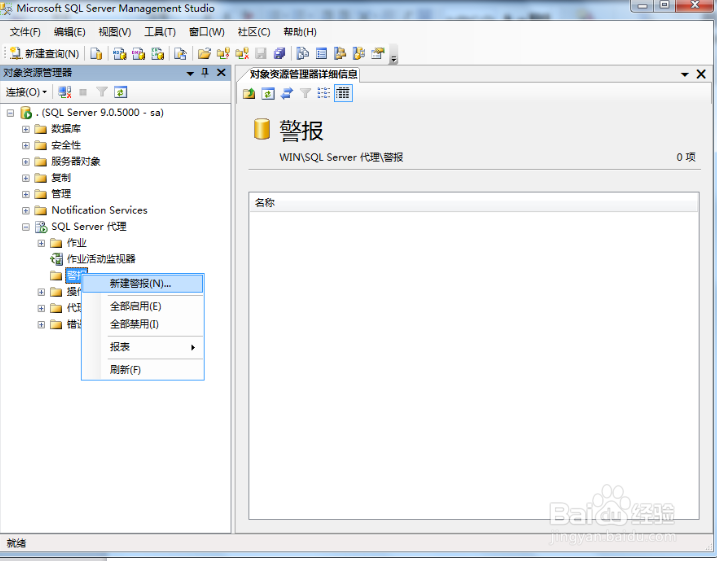Click the Summary list toolbar icon
This screenshot has width=717, height=561.
click(321, 53)
